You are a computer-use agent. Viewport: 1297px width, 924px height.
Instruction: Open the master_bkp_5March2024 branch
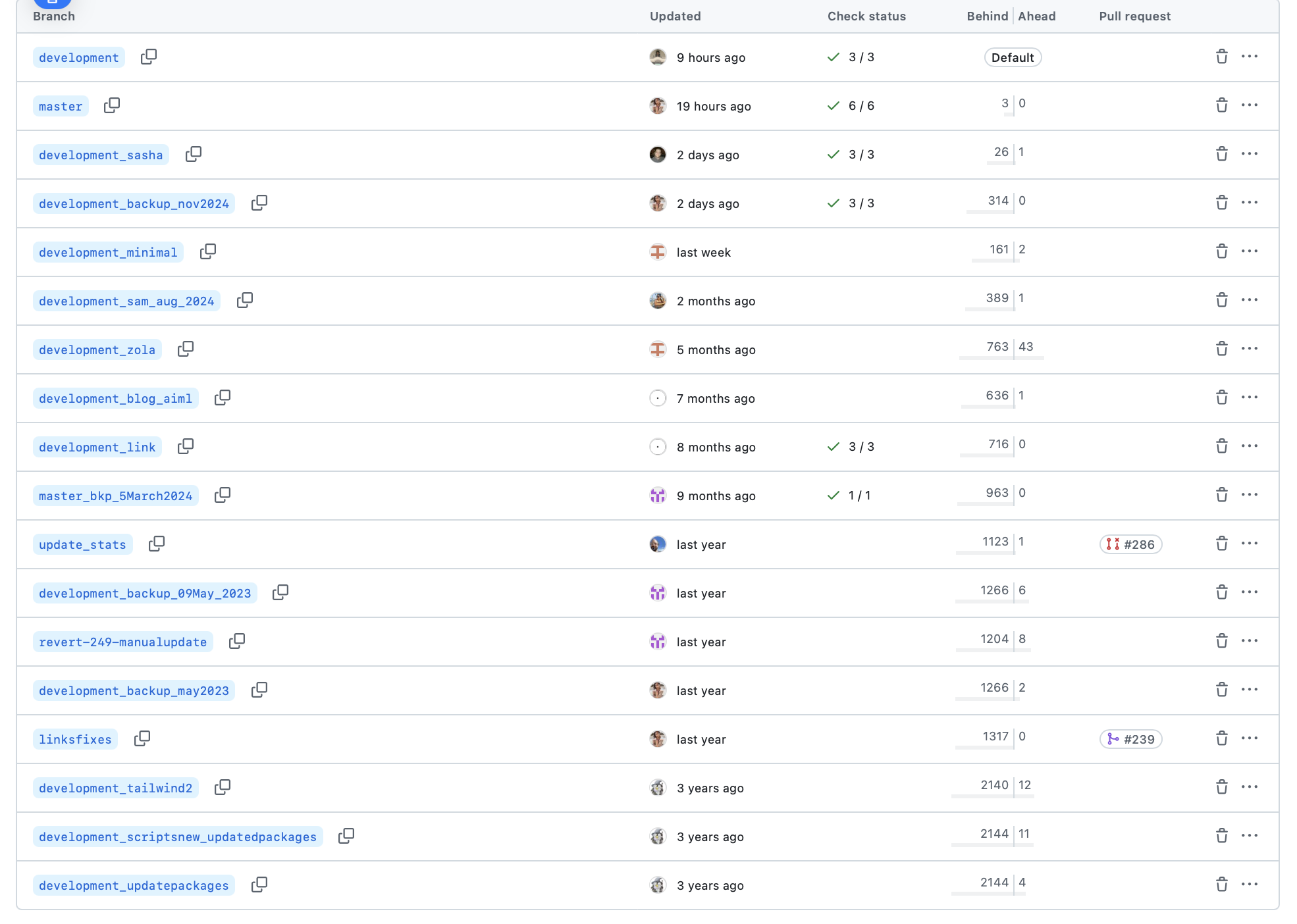coord(115,496)
